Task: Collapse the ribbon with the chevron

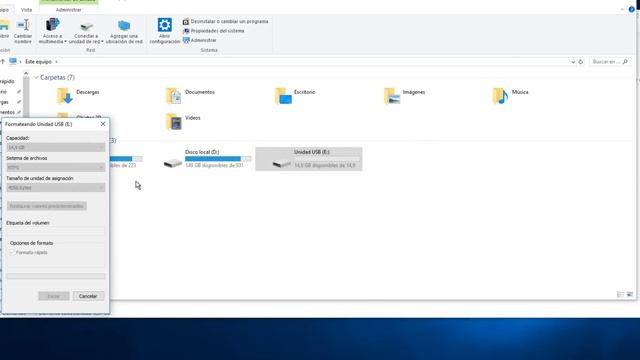Action: tap(622, 9)
